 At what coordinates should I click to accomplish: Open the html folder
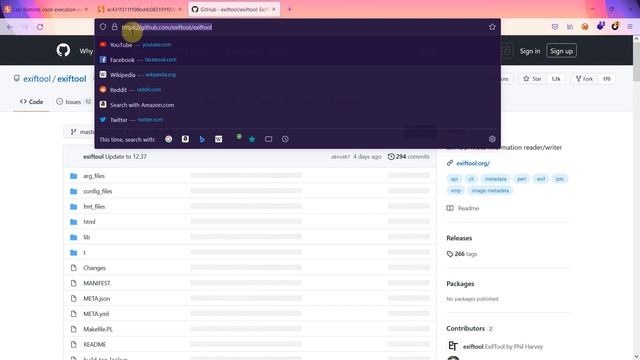(x=89, y=222)
